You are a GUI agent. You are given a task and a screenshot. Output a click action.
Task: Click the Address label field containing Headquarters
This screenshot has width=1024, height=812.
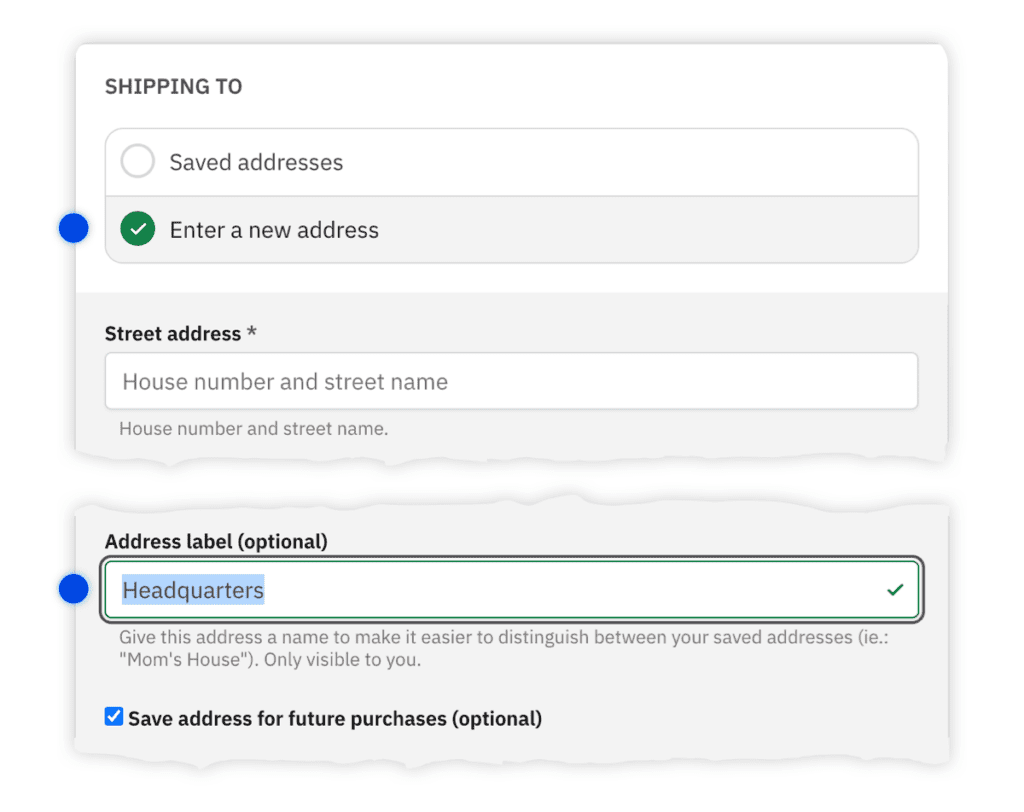[511, 590]
